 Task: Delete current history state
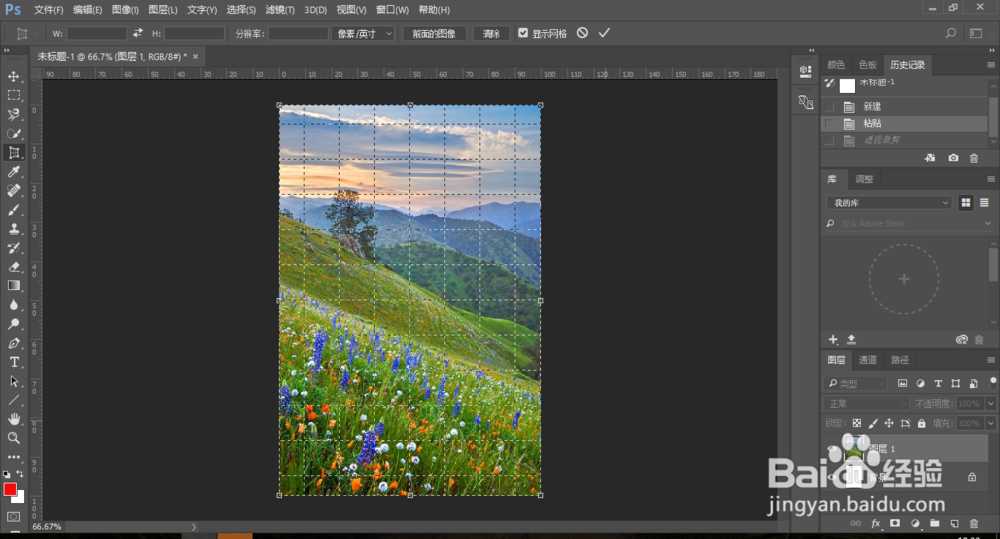tap(974, 158)
